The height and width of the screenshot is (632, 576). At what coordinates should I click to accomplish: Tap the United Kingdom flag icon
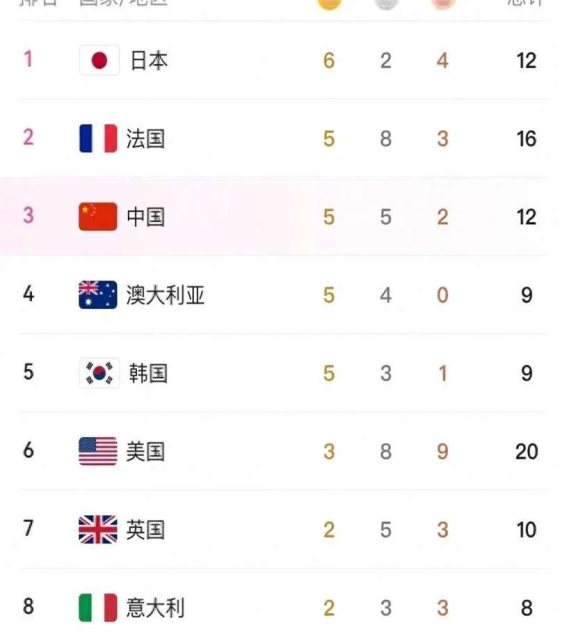coord(98,529)
